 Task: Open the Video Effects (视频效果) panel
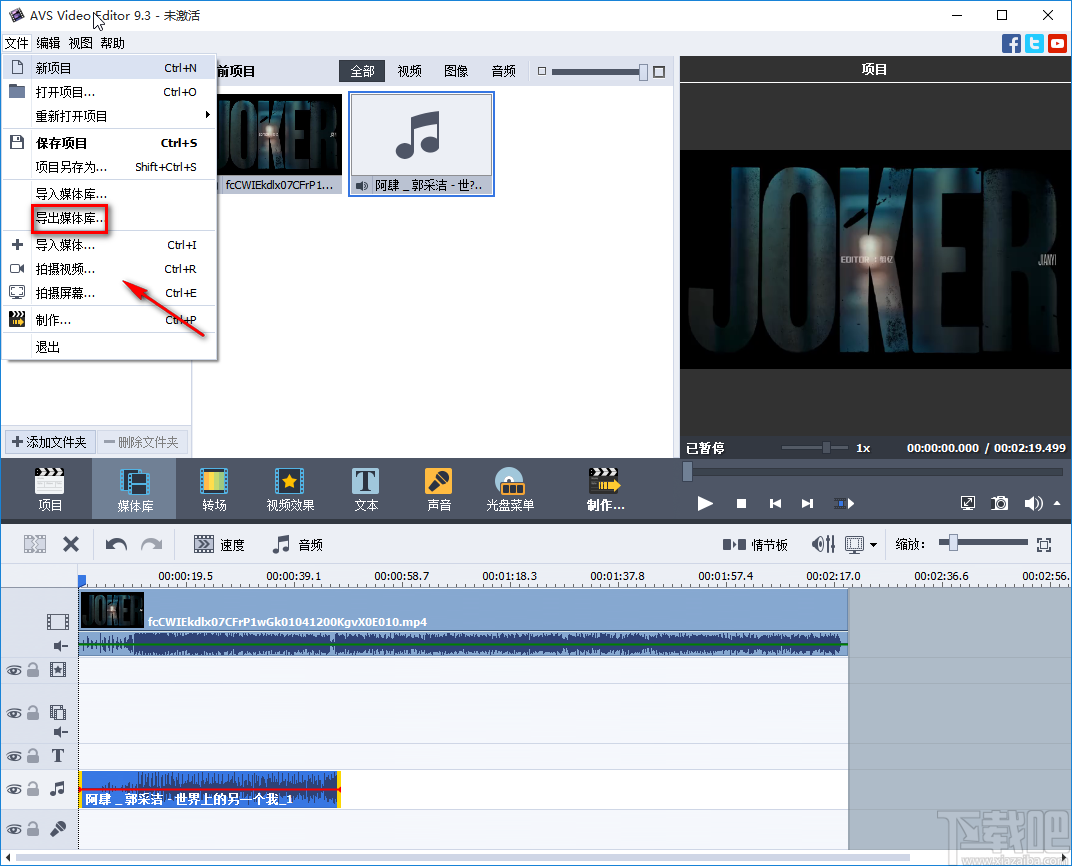point(289,488)
